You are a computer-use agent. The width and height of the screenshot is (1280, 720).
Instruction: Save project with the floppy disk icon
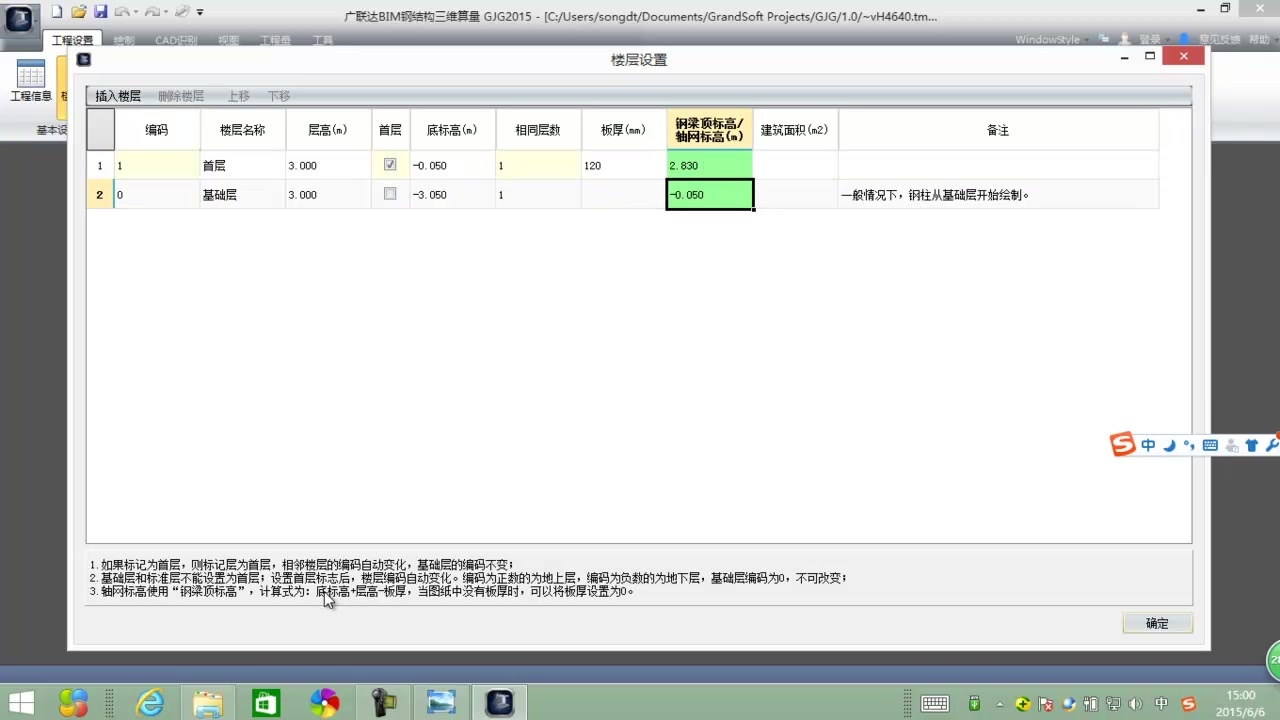tap(100, 12)
